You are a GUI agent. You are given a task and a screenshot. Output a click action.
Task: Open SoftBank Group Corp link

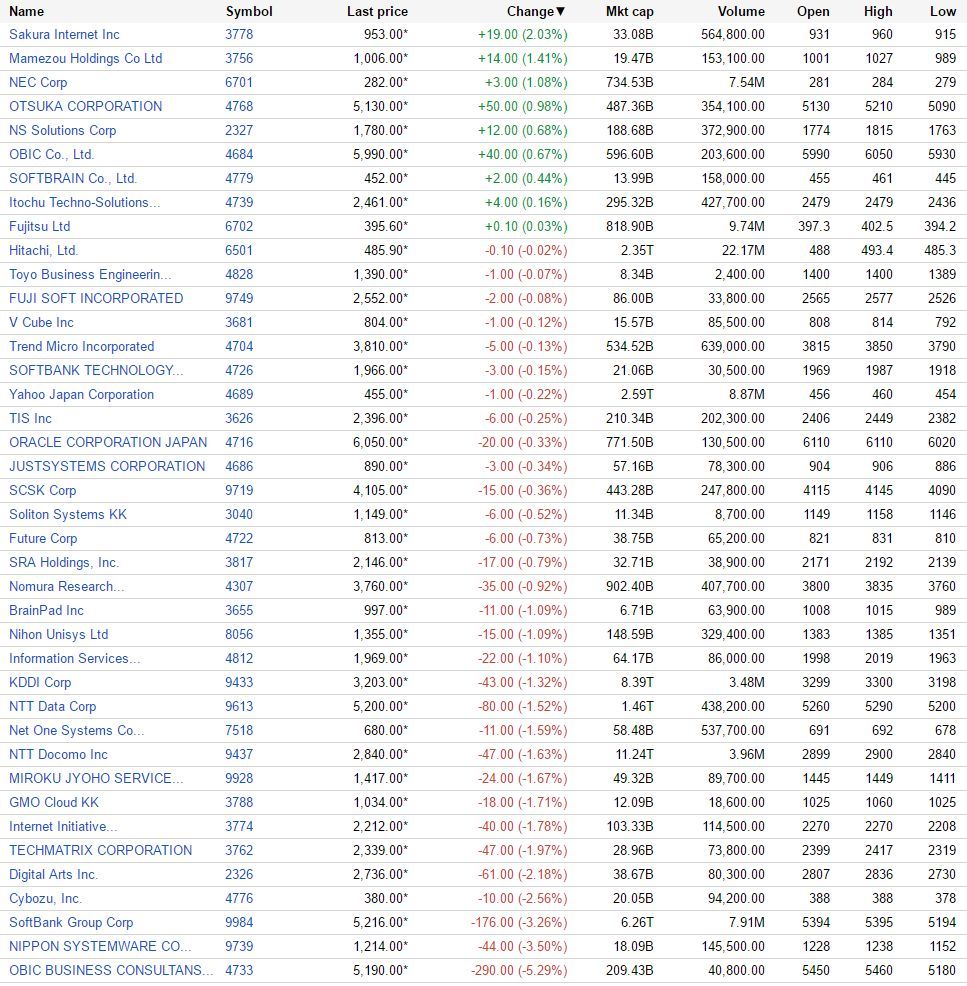click(71, 922)
